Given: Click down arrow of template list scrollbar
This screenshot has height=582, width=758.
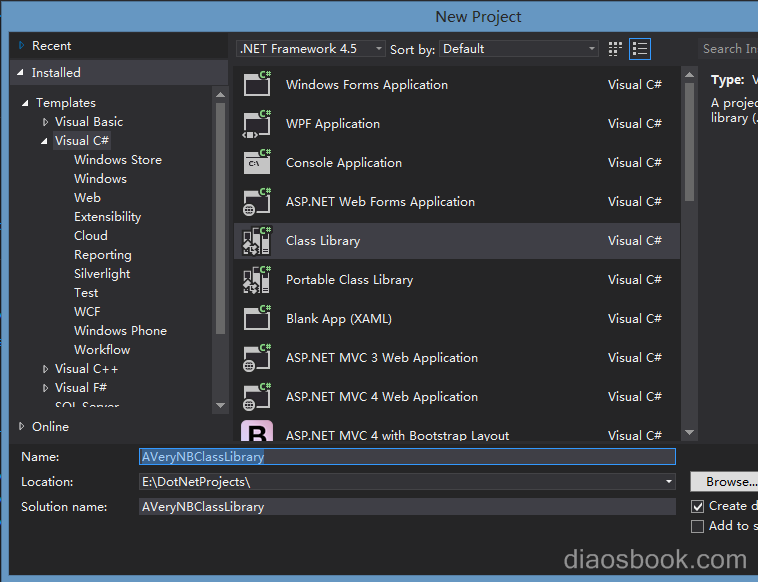Looking at the screenshot, I should click(689, 433).
